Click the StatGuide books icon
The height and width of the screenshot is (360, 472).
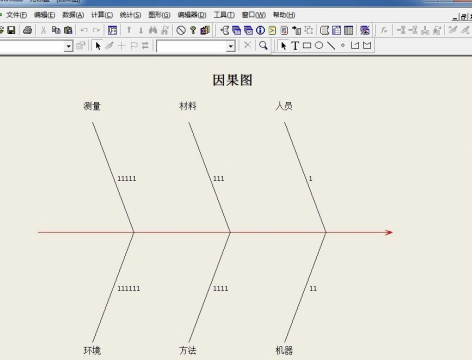point(205,30)
